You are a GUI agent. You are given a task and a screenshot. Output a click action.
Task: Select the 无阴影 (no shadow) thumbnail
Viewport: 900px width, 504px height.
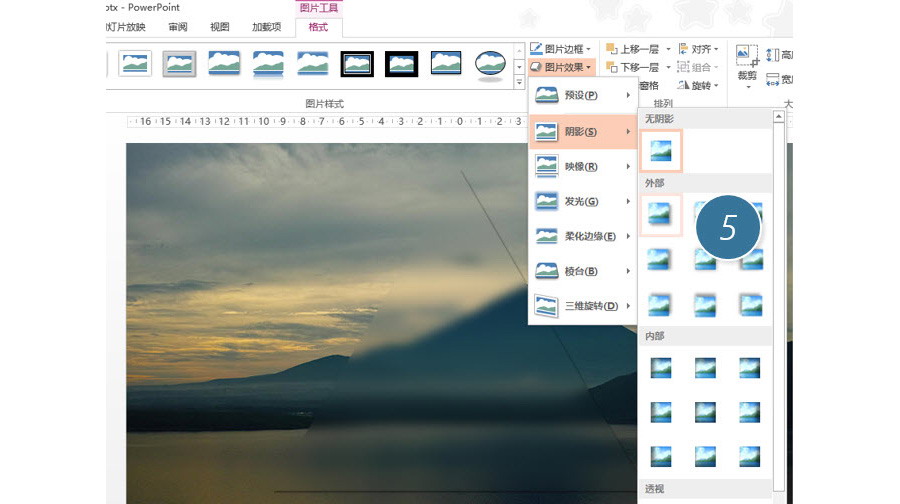[660, 150]
